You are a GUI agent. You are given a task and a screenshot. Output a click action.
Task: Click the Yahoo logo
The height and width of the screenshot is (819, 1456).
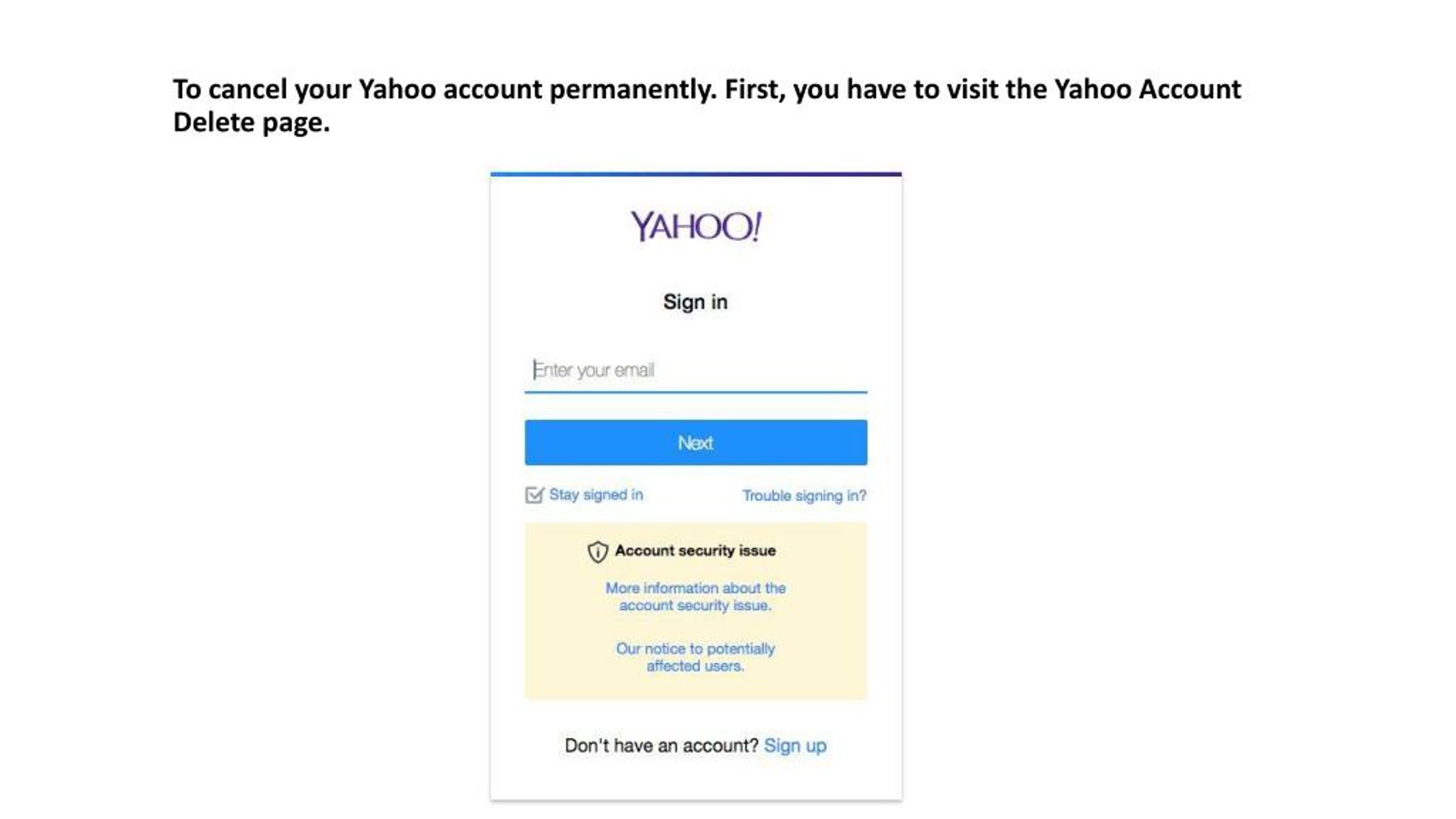[696, 226]
